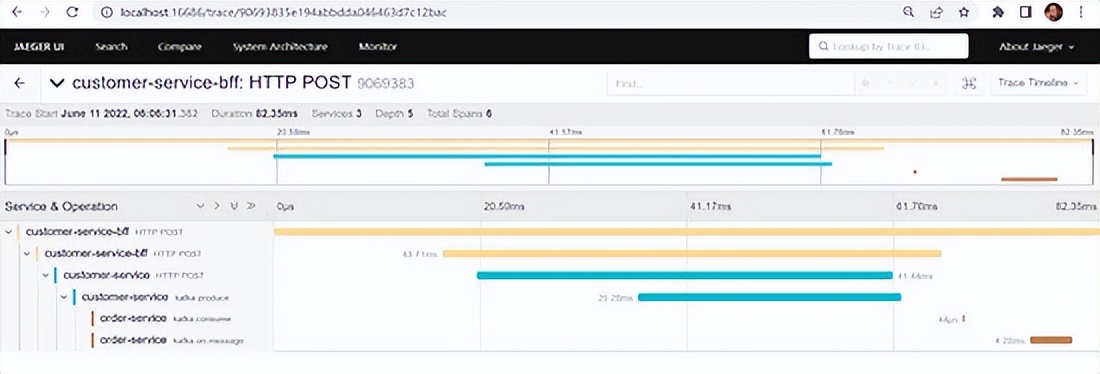Select the customer-service kafka produce row label
Image resolution: width=1100 pixels, height=374 pixels.
tap(155, 297)
